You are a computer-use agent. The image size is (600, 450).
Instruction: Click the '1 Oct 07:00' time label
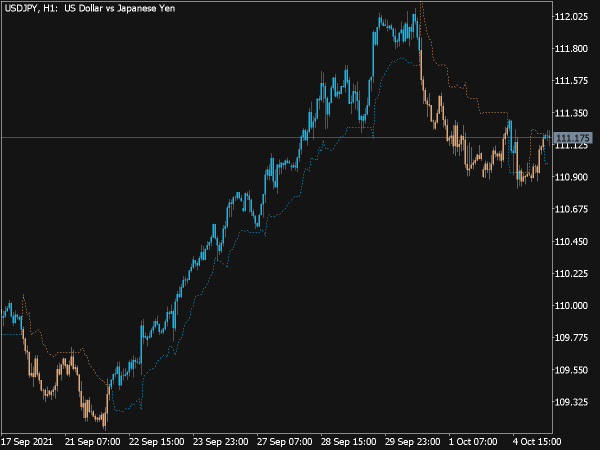473,442
